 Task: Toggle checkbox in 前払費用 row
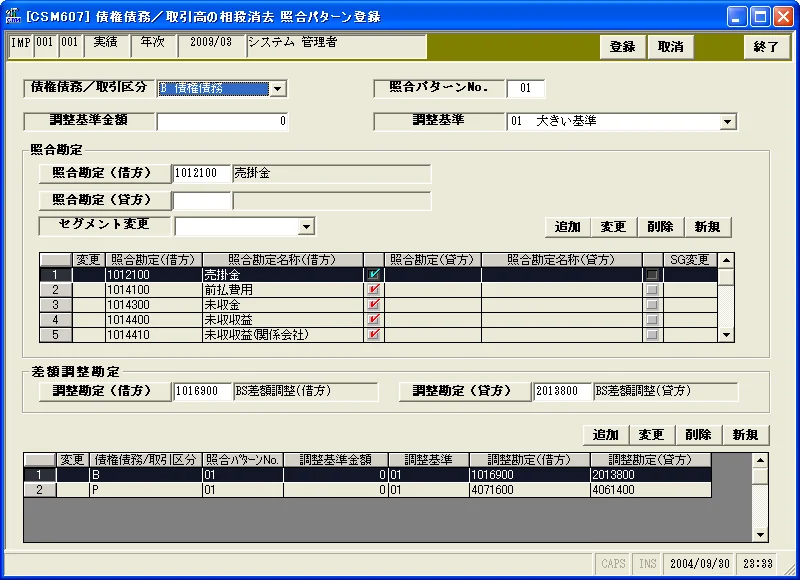(373, 290)
